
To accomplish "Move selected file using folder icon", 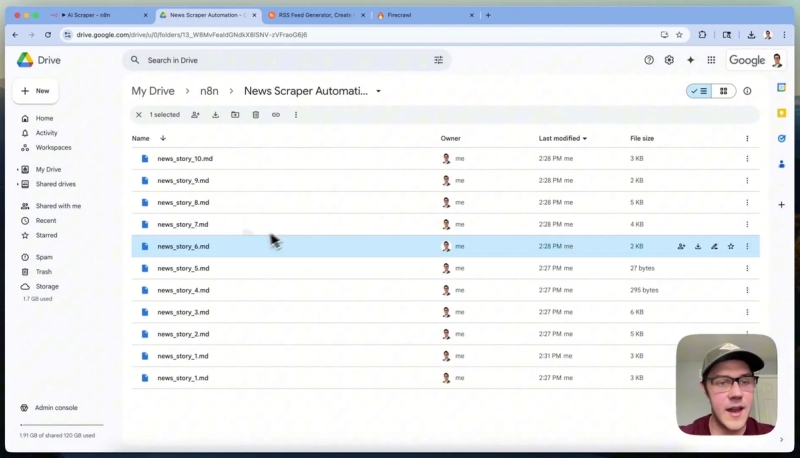I will (x=235, y=115).
